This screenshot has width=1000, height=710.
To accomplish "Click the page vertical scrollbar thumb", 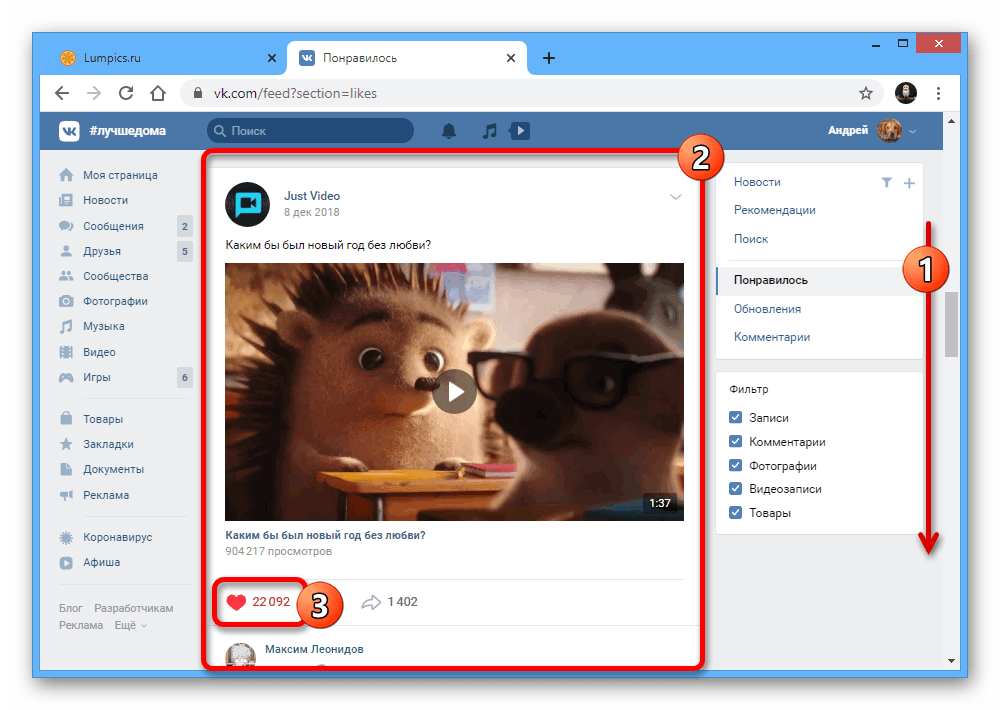I will [951, 325].
